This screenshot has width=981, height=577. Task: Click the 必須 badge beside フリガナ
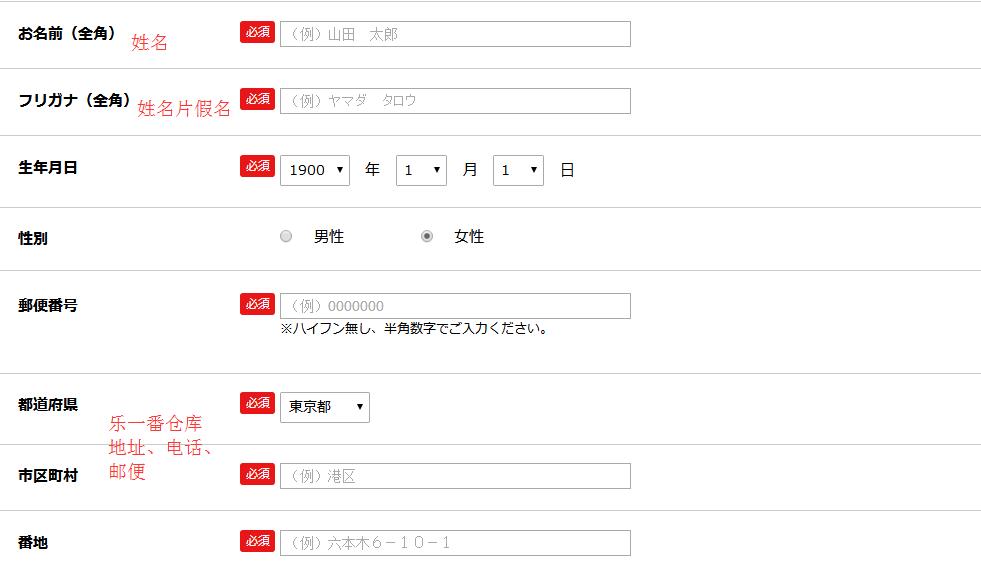pos(257,99)
